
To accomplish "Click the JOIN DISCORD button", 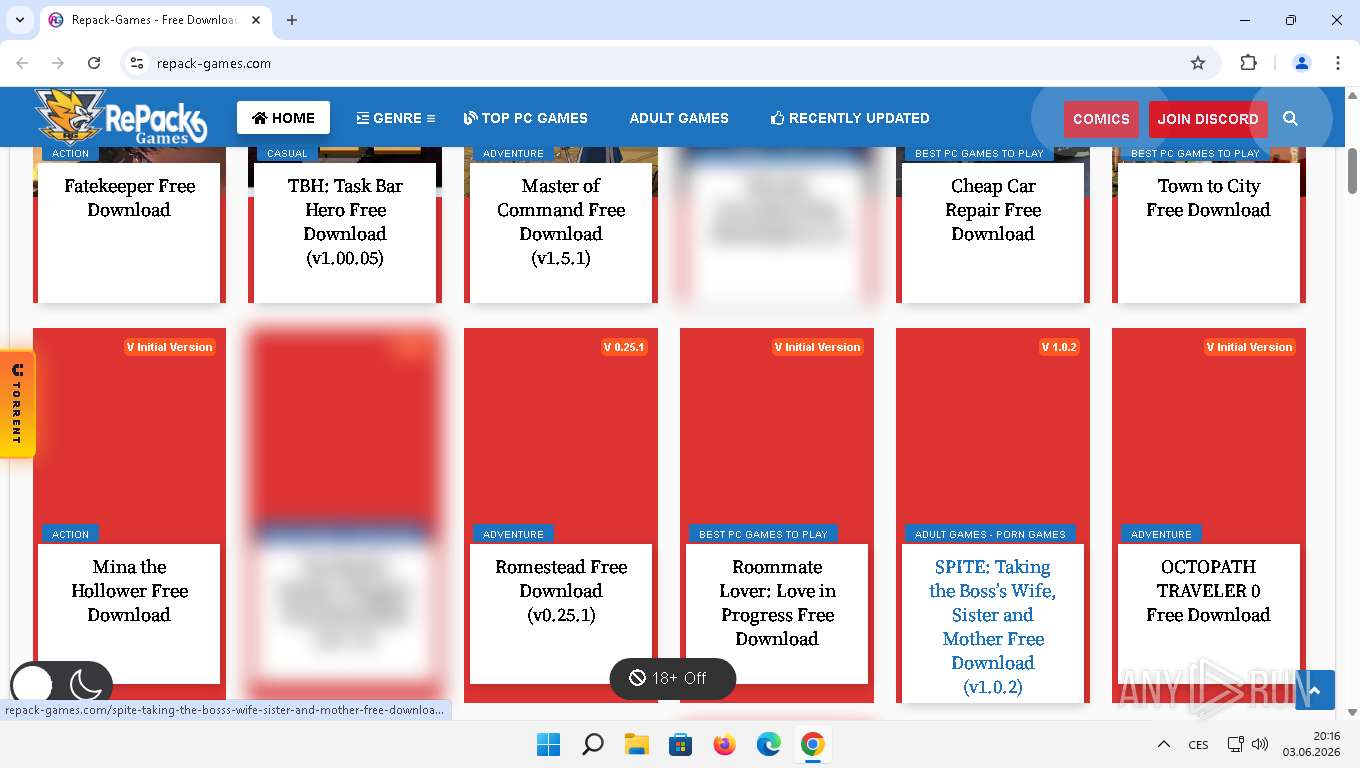I will pyautogui.click(x=1208, y=119).
